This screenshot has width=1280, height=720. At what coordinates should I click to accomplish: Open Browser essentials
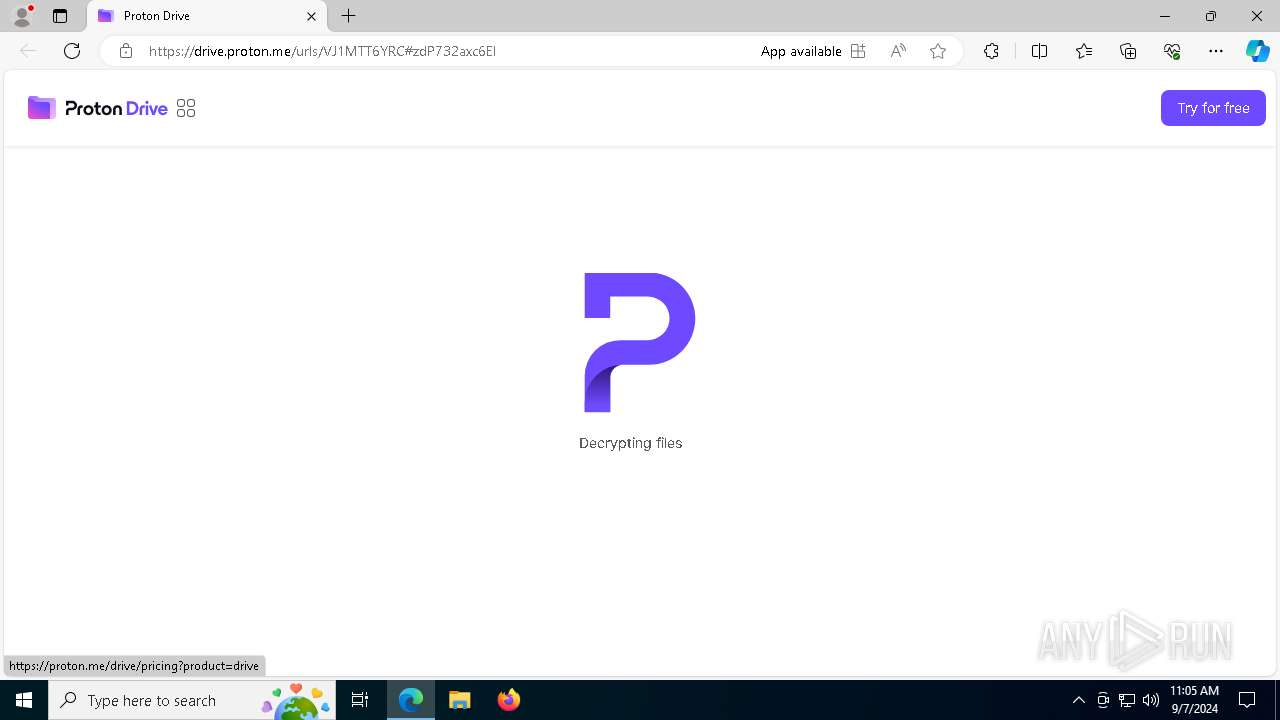point(1172,51)
